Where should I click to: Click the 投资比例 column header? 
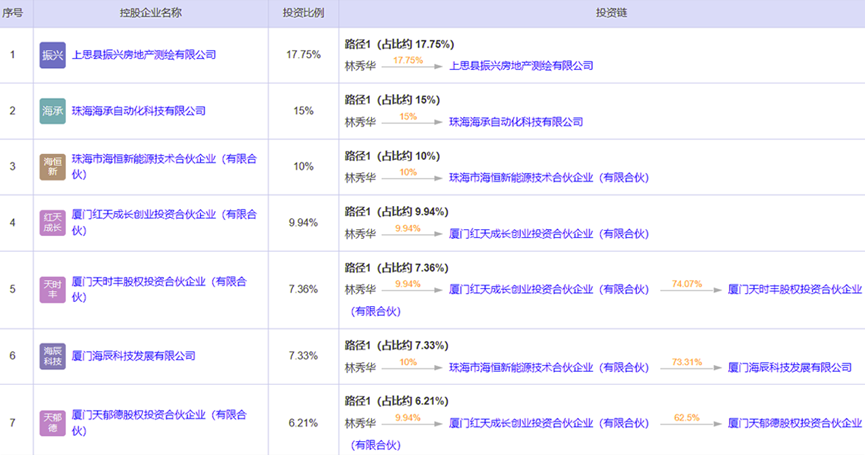point(304,13)
